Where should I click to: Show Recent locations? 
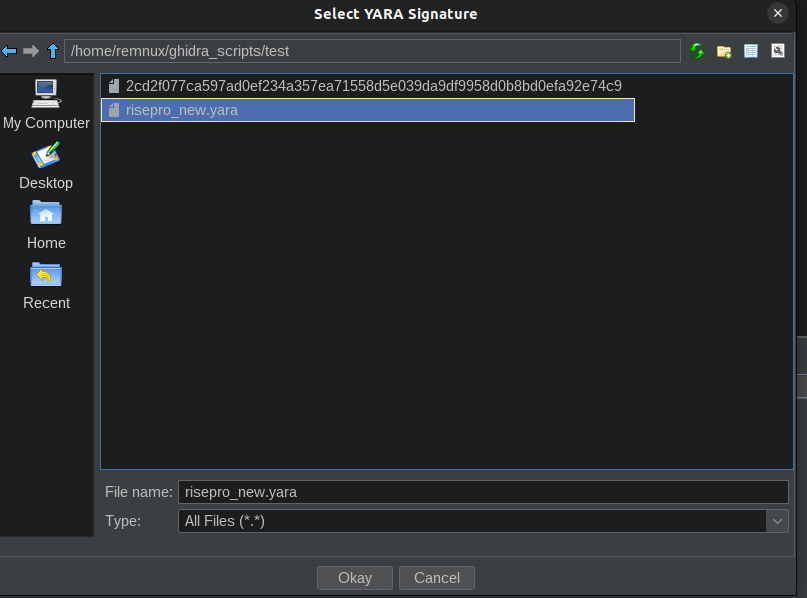tap(46, 286)
